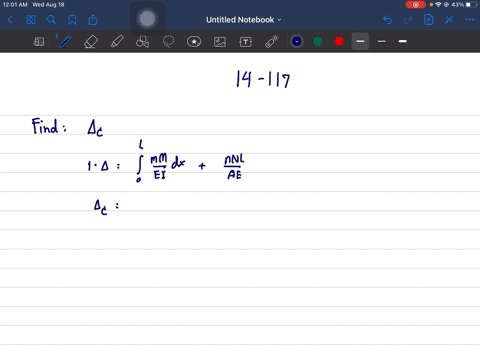Screen dimensions: 480x360
Task: Select the thinnest stroke thickness
Action: [x=382, y=41]
